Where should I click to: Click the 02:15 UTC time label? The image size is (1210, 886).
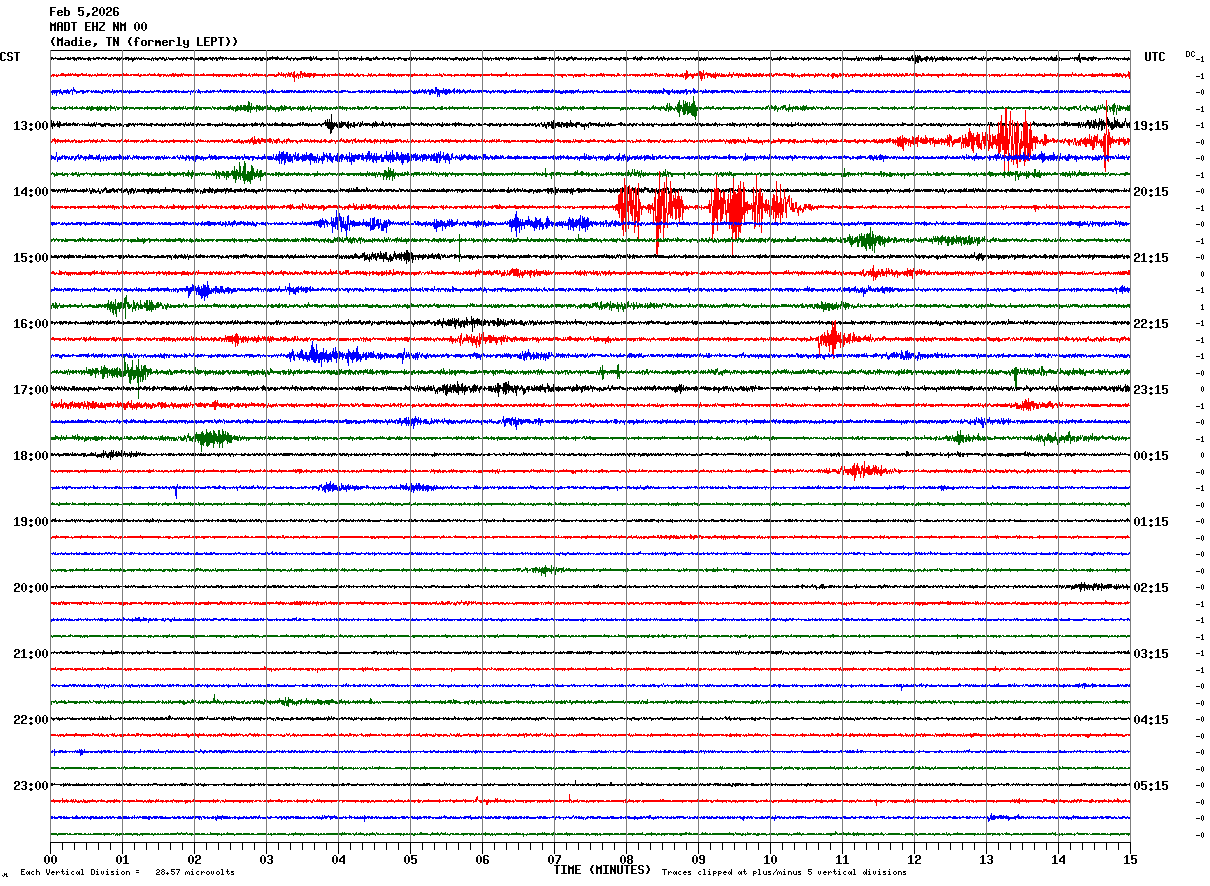coord(1151,588)
